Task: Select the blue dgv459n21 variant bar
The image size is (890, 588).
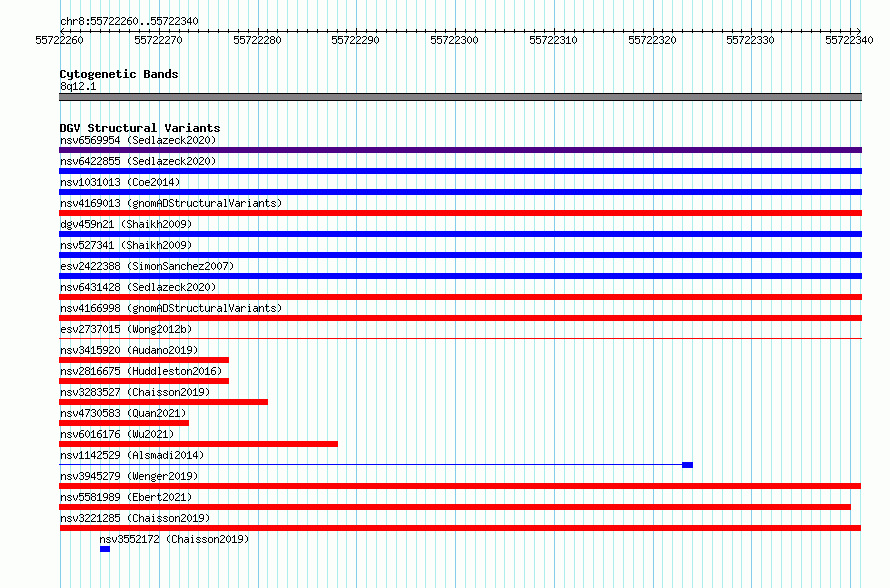Action: click(x=460, y=234)
